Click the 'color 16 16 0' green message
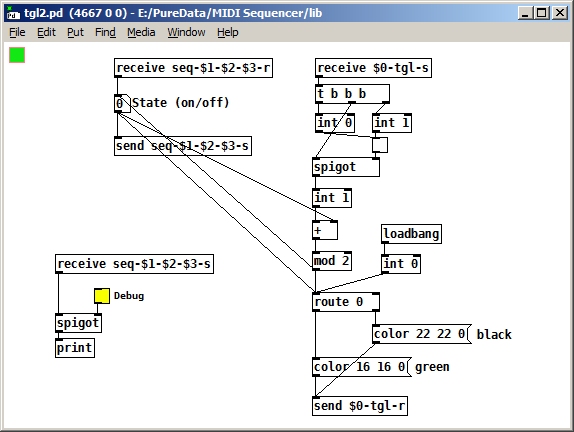Screen dimensions: 574x432 point(362,367)
